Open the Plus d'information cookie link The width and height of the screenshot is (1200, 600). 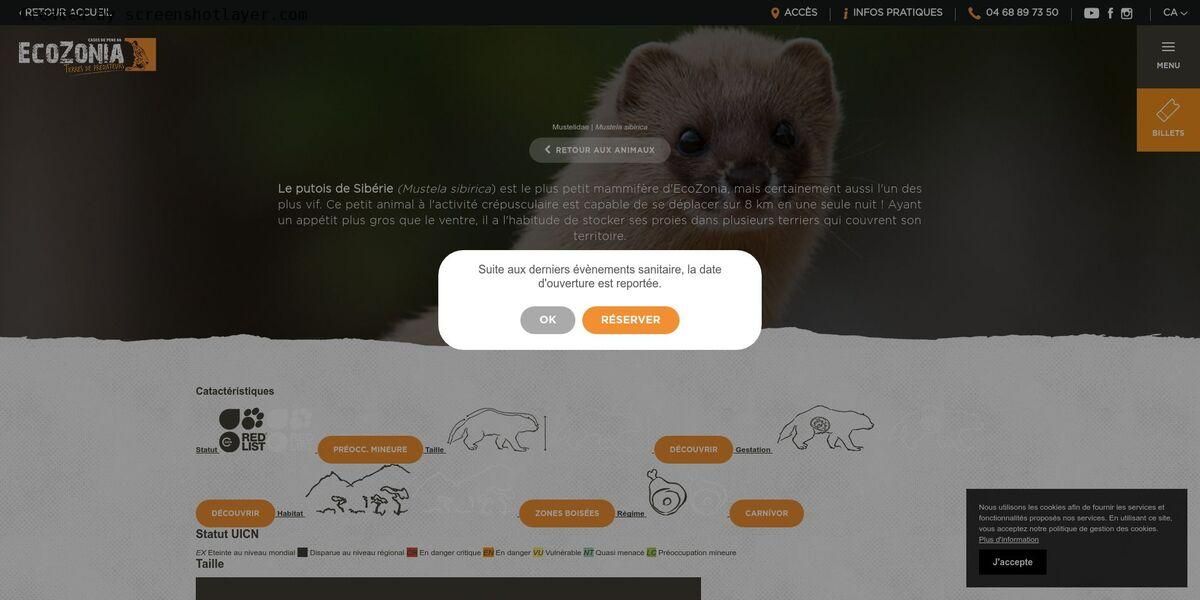pos(1009,540)
